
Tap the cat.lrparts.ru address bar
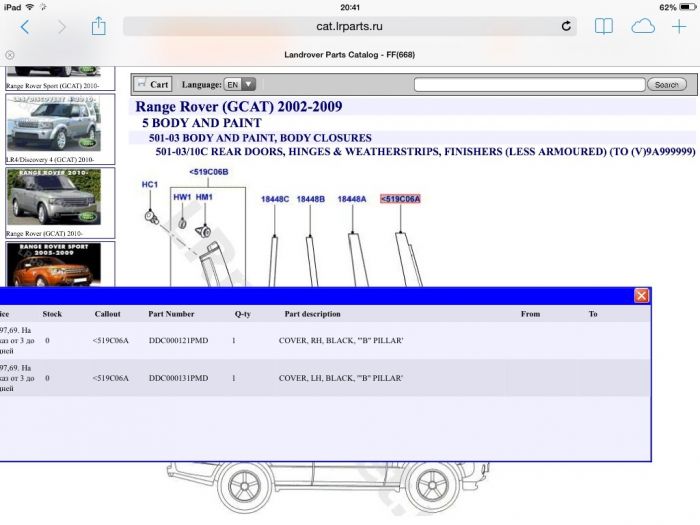pos(350,26)
